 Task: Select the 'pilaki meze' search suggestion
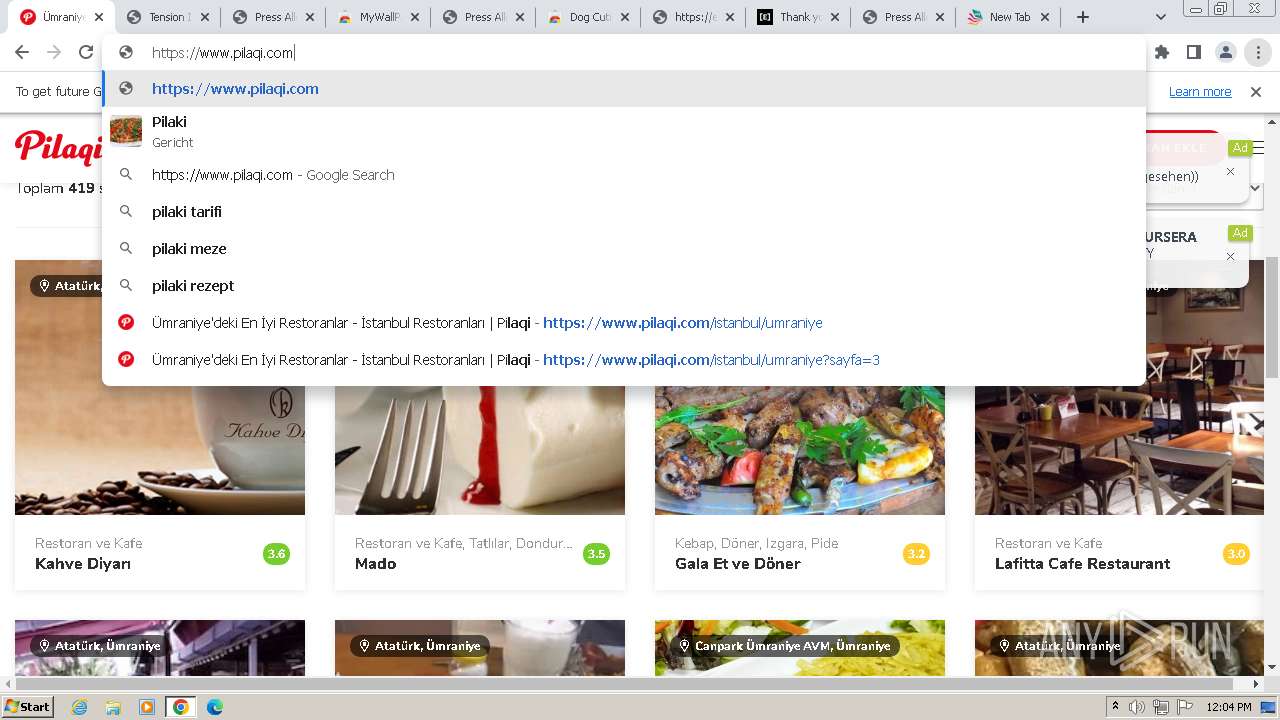pyautogui.click(x=624, y=249)
